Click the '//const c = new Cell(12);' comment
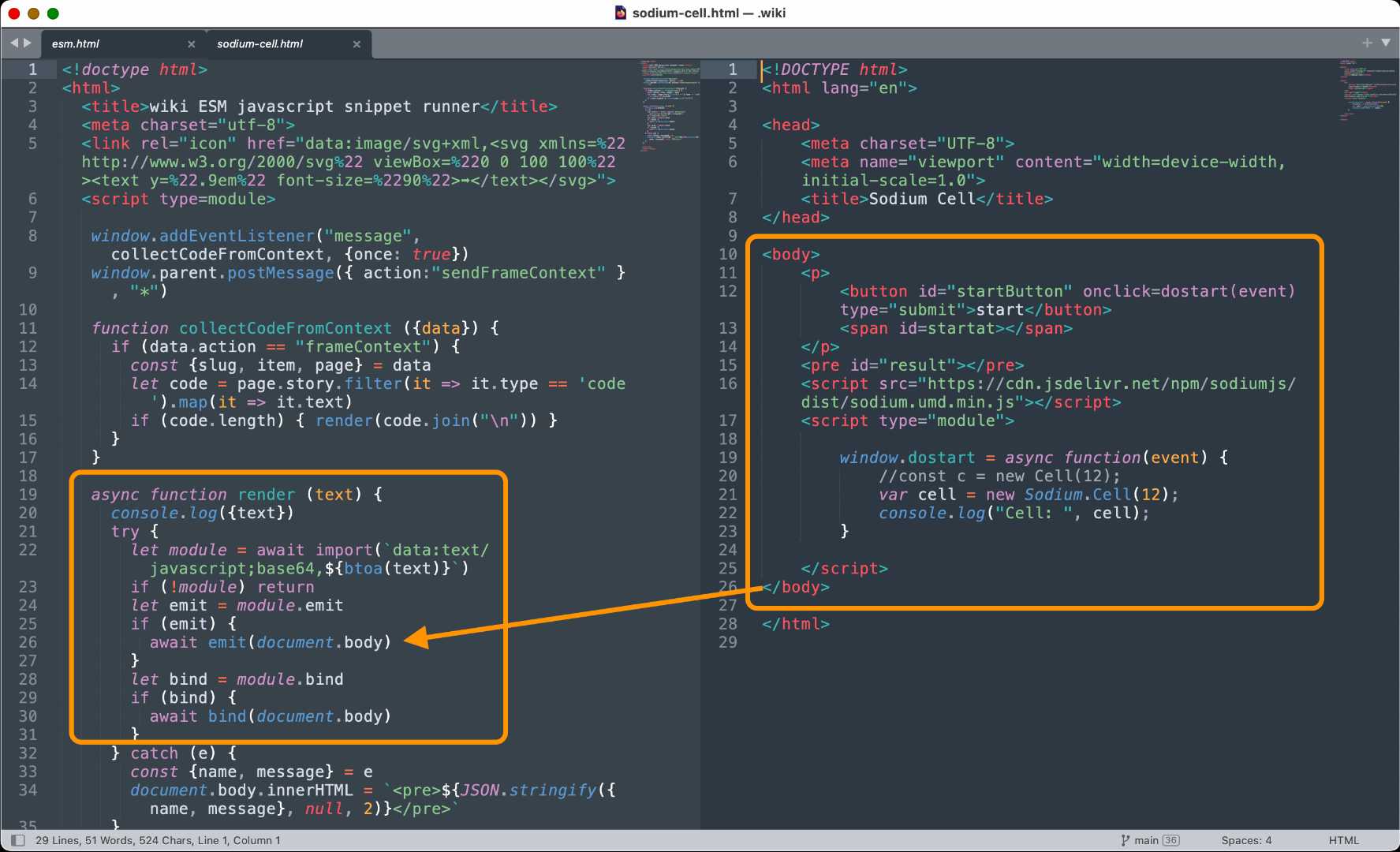 999,476
